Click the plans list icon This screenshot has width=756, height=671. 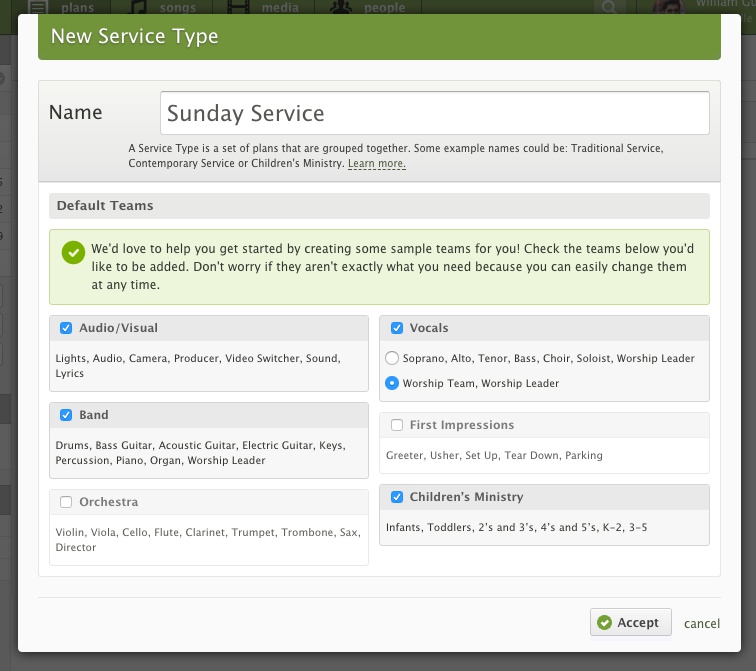click(x=38, y=7)
